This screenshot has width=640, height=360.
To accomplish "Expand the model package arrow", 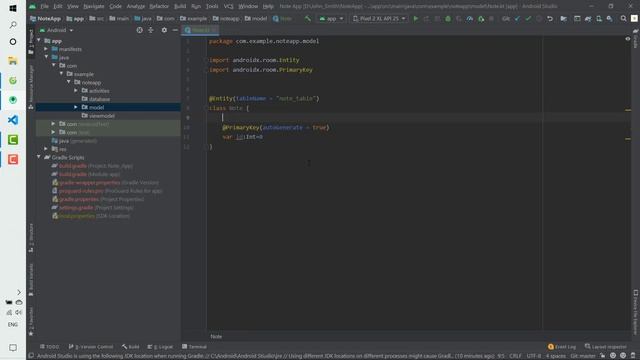I will [76, 107].
